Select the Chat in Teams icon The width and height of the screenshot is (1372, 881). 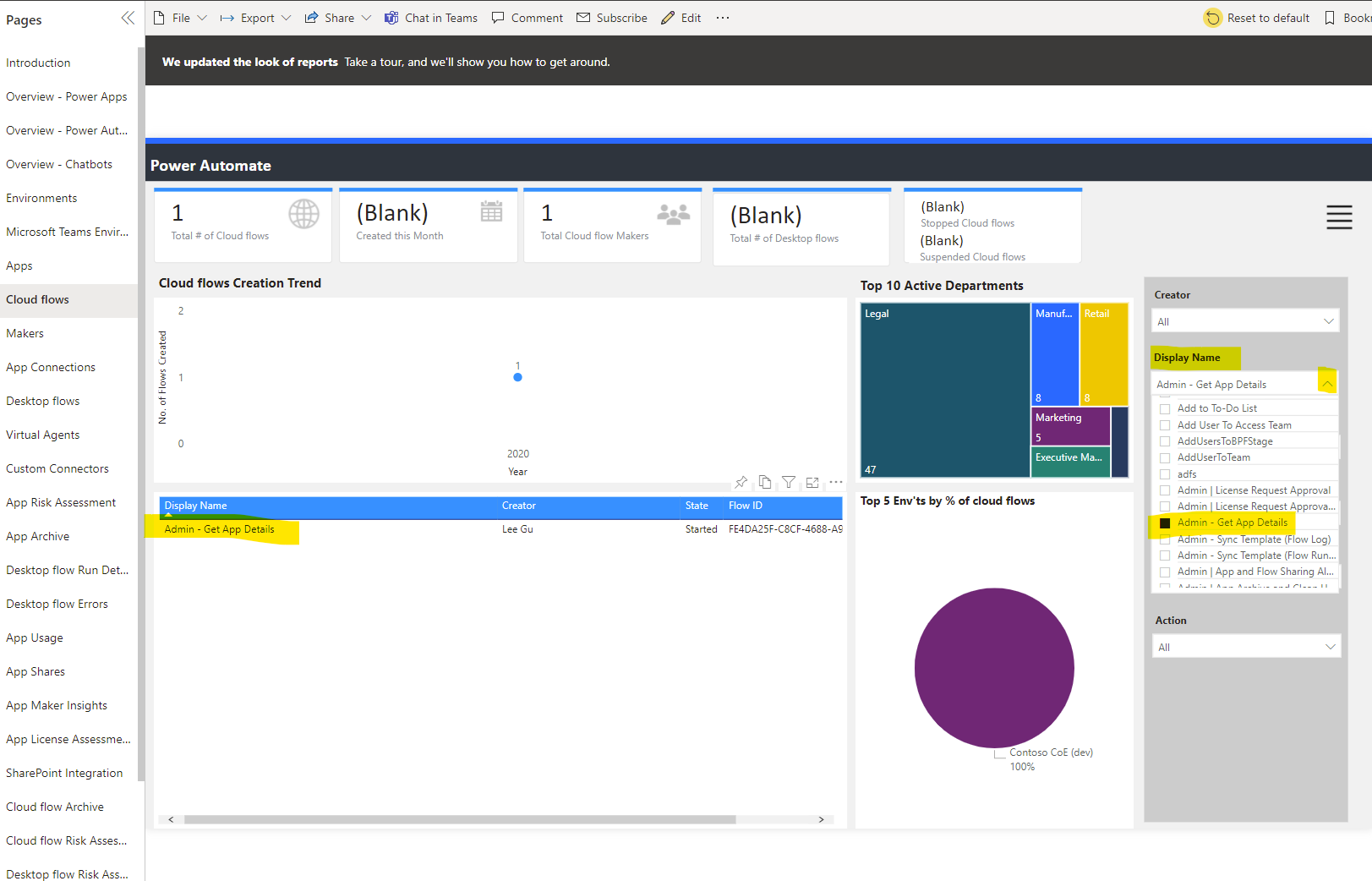(x=390, y=17)
